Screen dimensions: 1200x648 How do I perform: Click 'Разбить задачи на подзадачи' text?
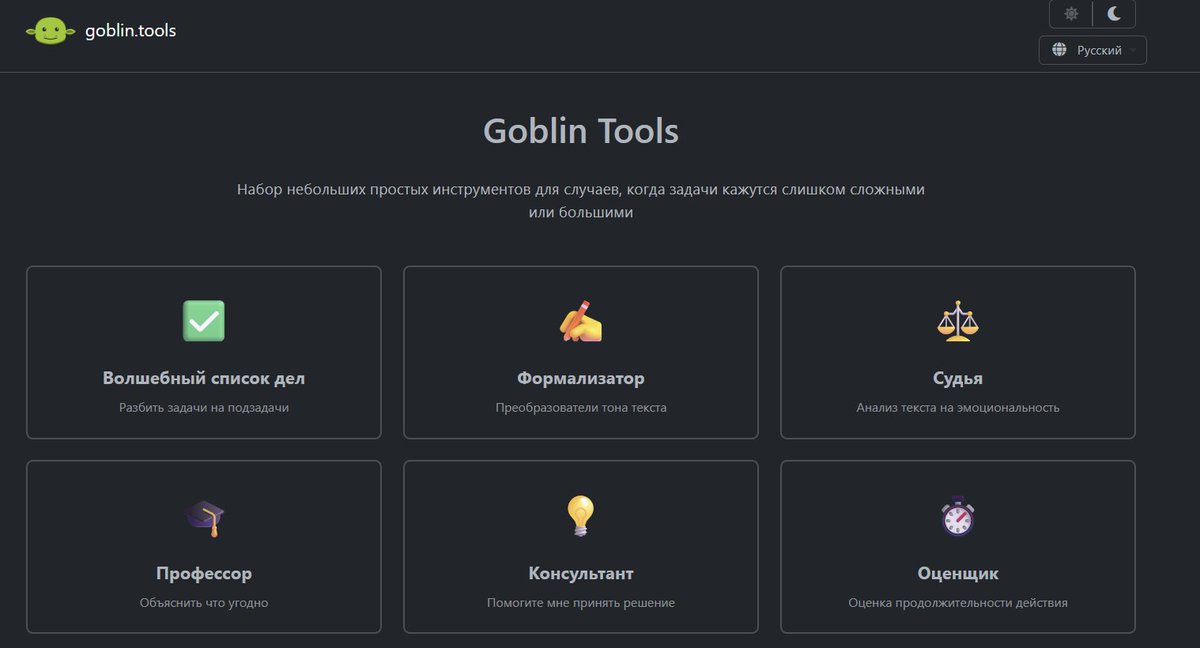204,408
